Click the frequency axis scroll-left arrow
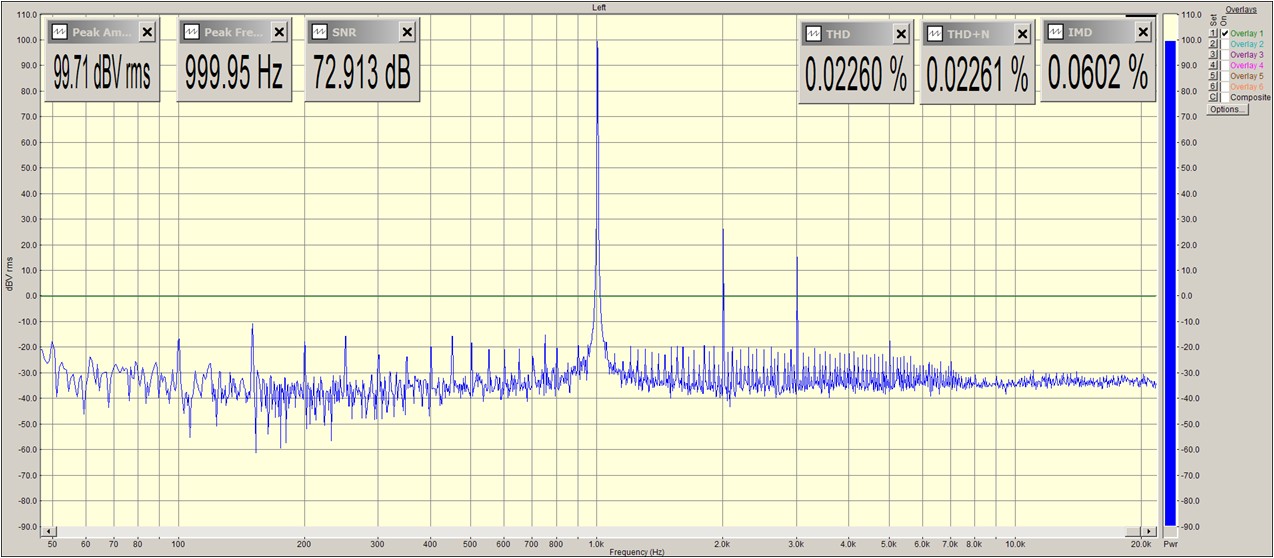The width and height of the screenshot is (1274, 558). [50, 530]
